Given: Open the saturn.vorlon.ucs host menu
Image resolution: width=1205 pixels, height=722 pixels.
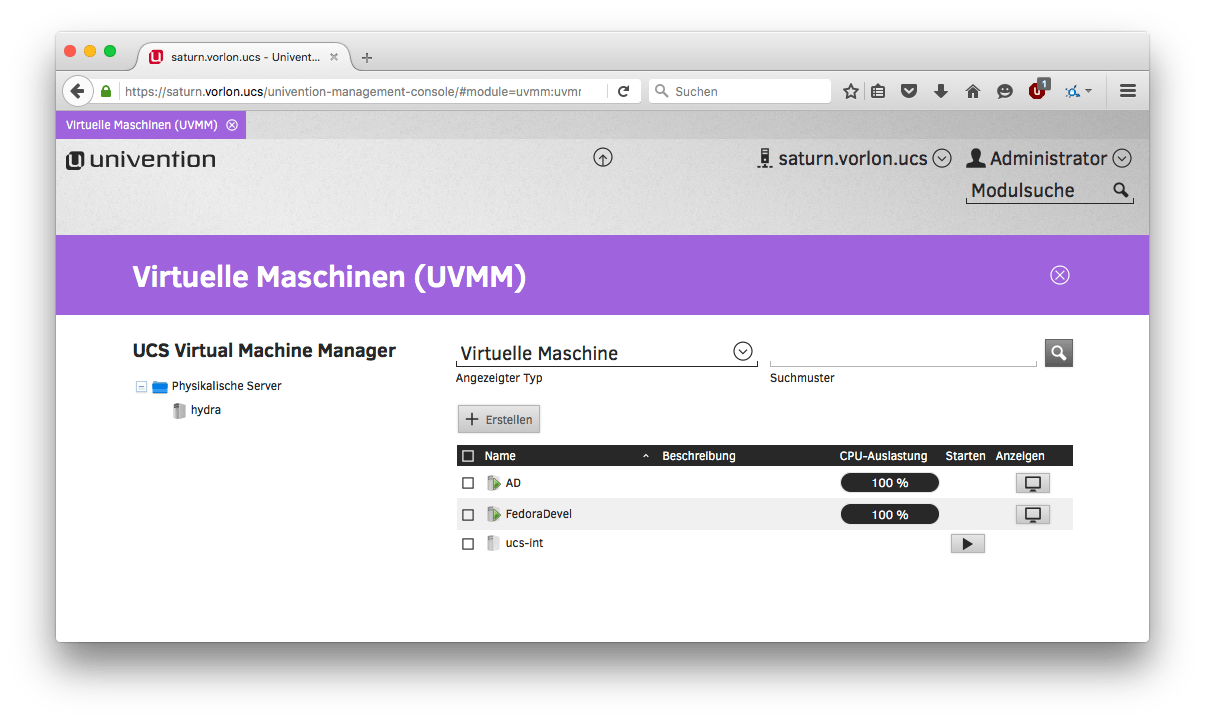Looking at the screenshot, I should tap(941, 158).
